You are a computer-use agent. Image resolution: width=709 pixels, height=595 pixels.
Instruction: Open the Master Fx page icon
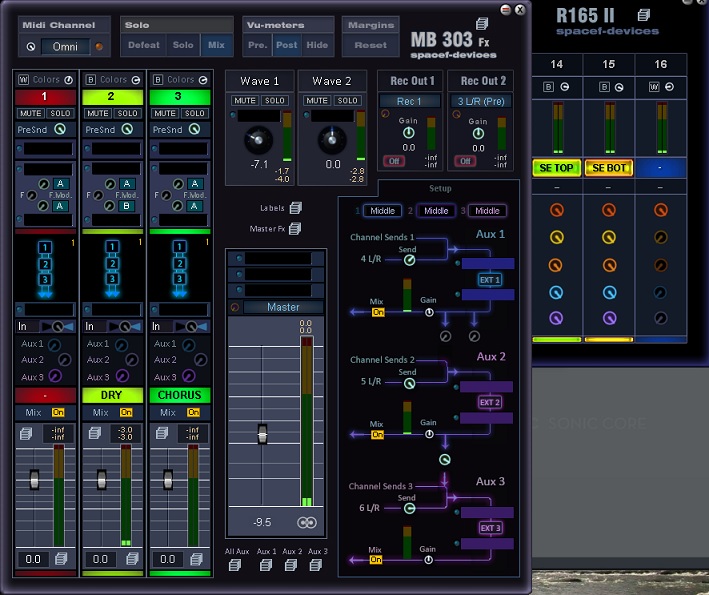[295, 229]
